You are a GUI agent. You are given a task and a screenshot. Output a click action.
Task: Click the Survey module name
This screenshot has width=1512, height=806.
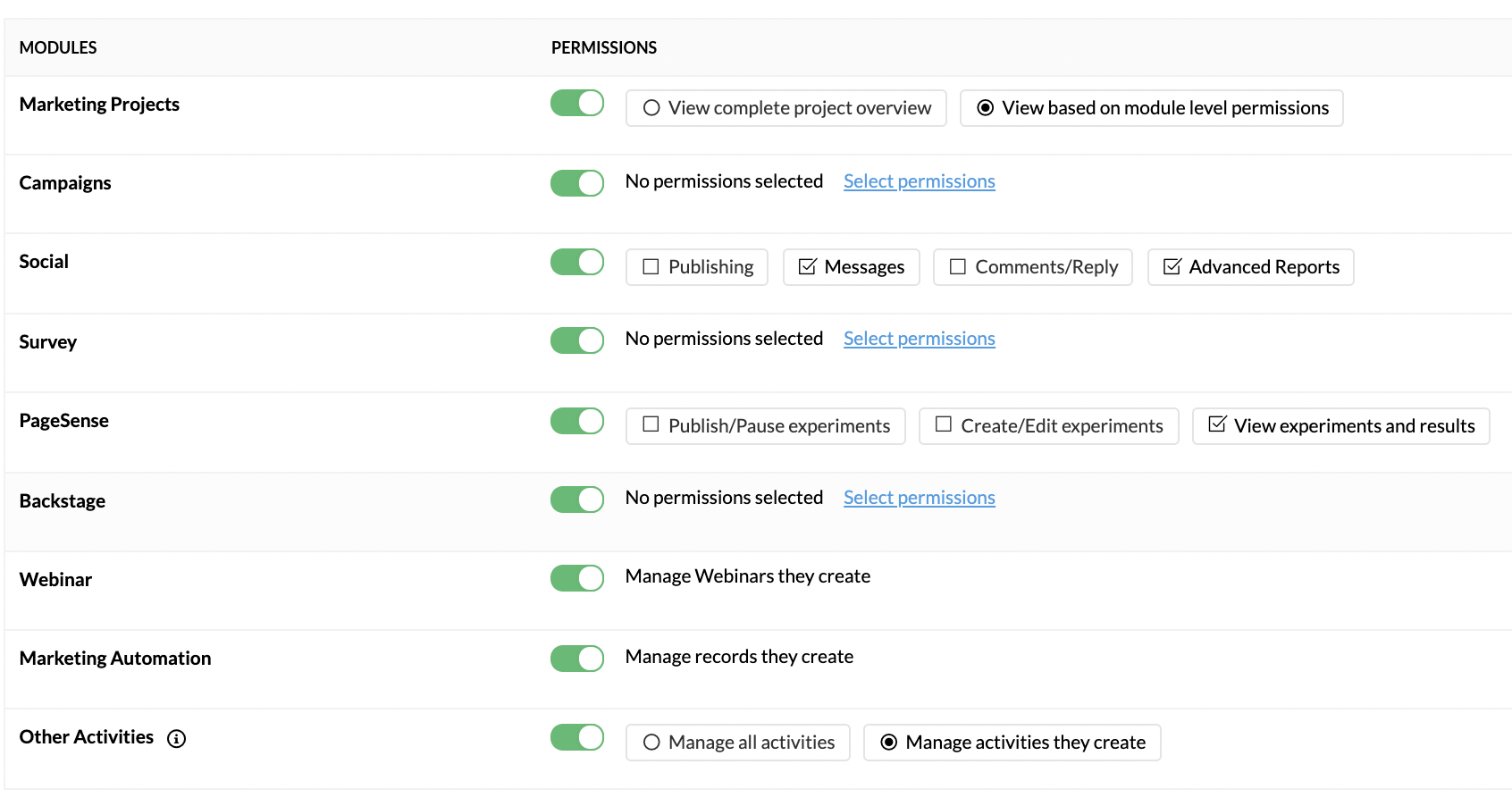48,342
